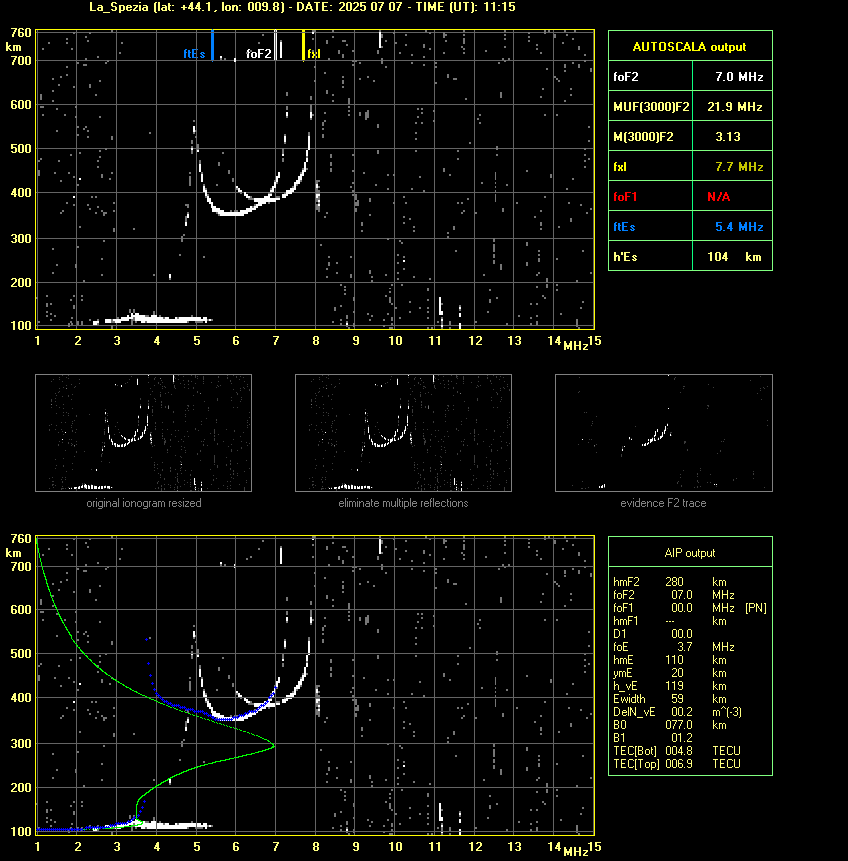This screenshot has width=848, height=861.
Task: Click the foE '3.7 MHz' row
Action: (x=674, y=647)
